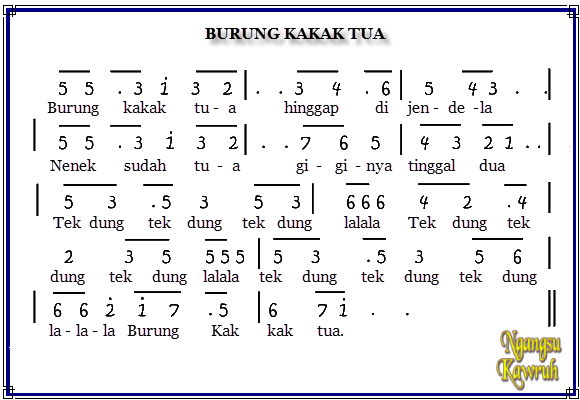Select the word 'jen- de -la' lyric

click(449, 108)
